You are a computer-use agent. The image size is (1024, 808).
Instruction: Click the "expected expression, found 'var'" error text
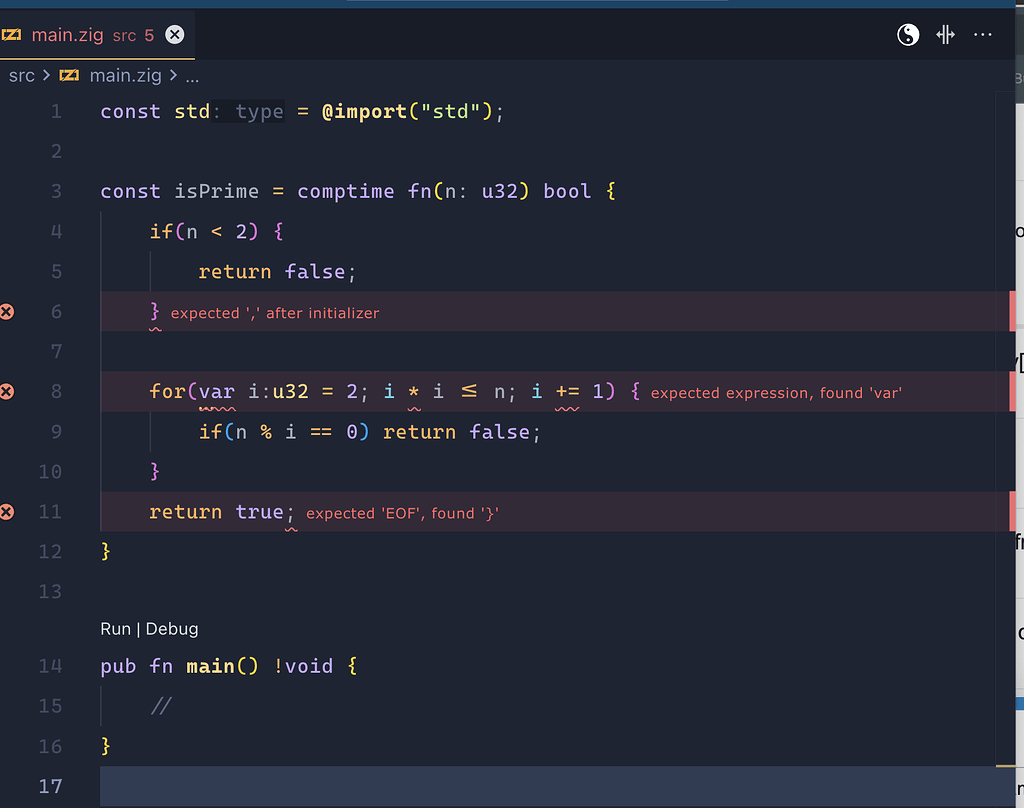776,393
